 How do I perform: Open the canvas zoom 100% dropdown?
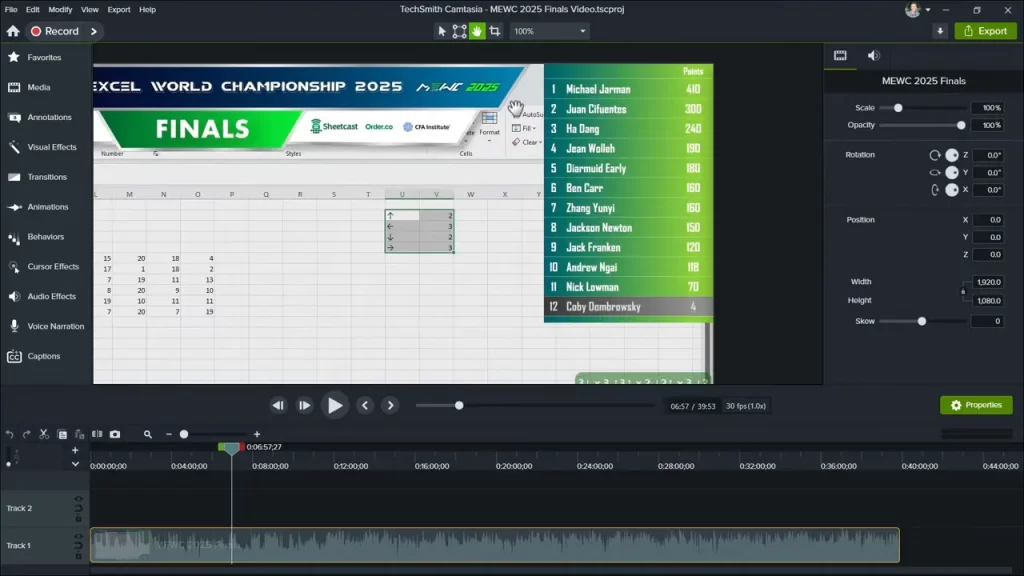click(x=549, y=31)
